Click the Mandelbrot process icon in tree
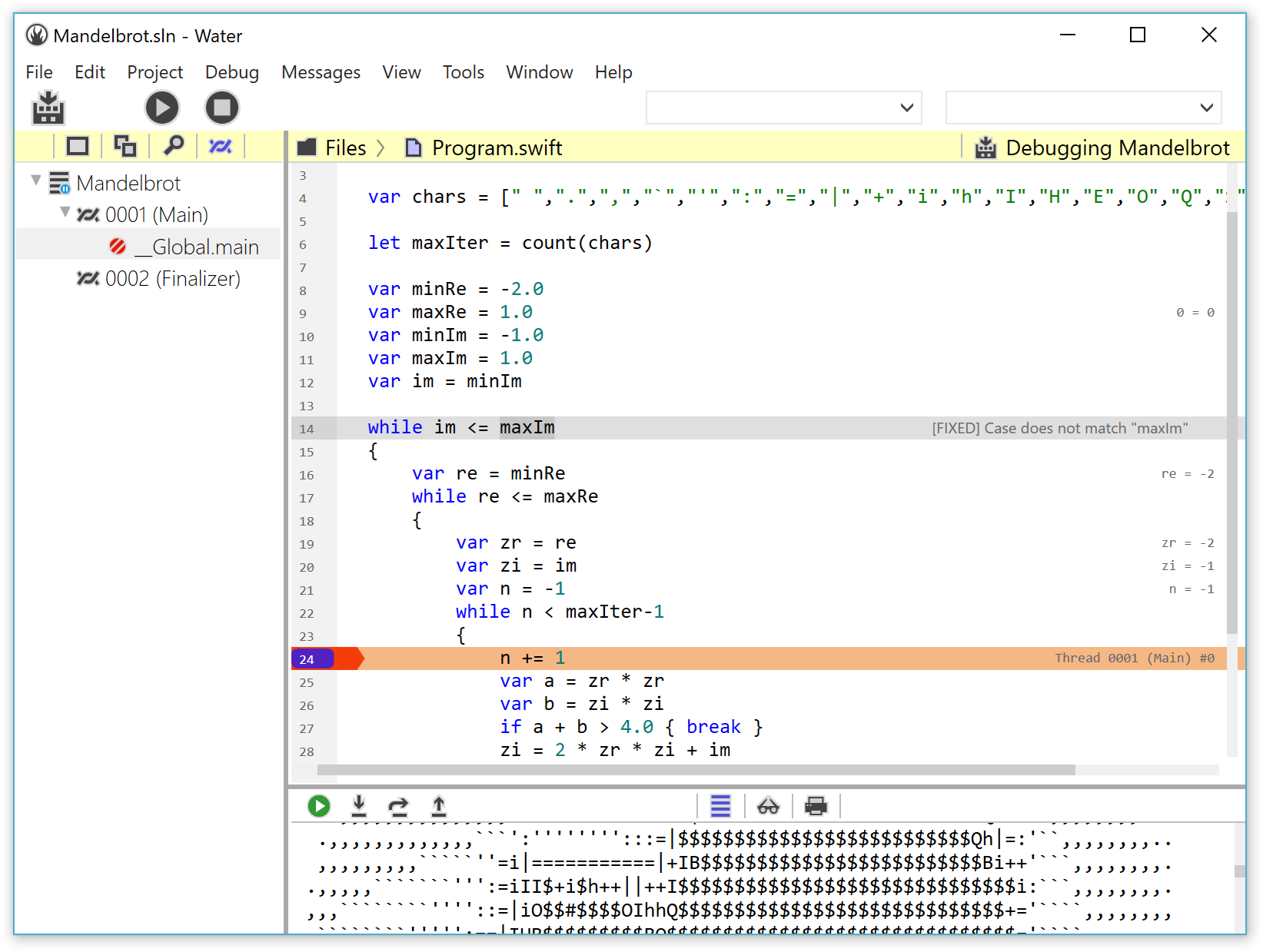 coord(59,183)
